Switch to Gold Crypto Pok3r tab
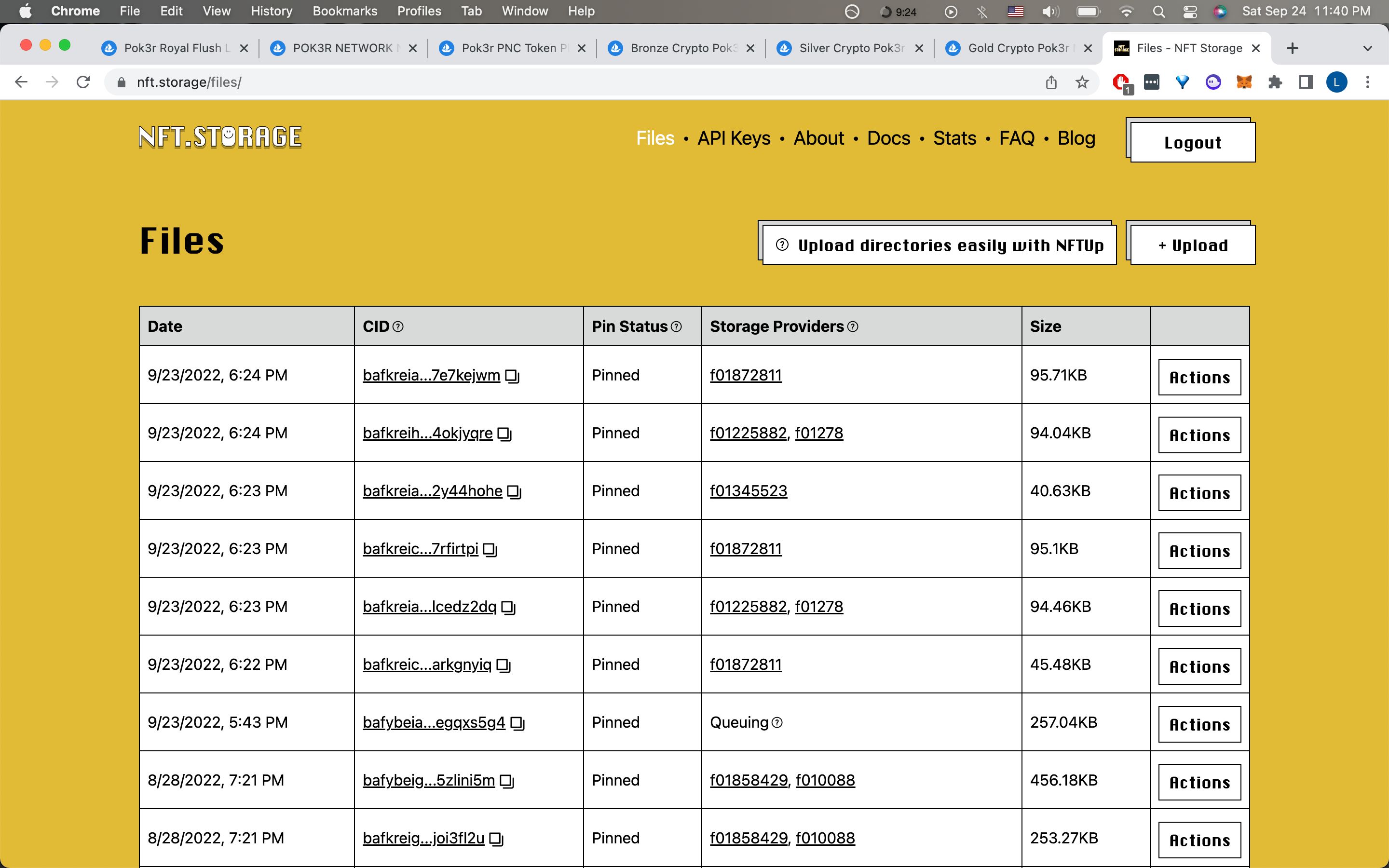This screenshot has height=868, width=1389. pos(1018,48)
